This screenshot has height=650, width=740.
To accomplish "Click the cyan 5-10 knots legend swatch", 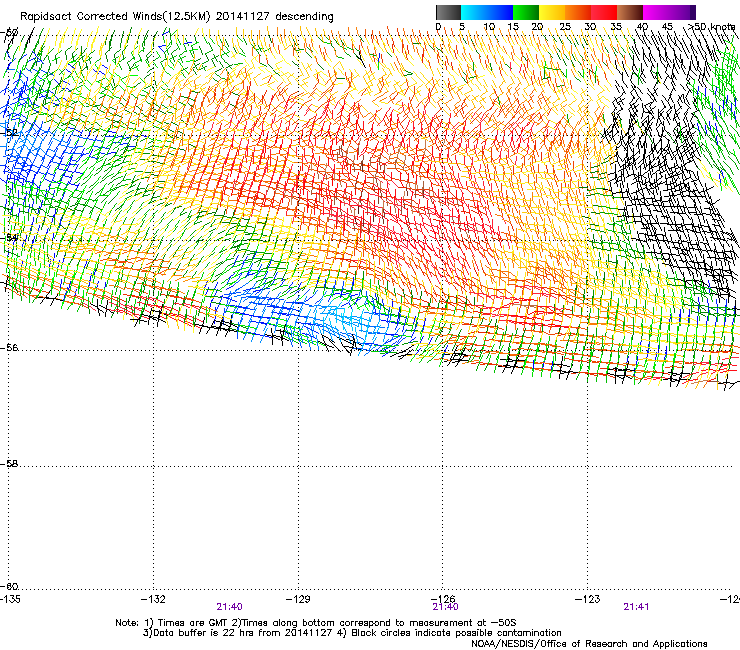I will [x=474, y=12].
